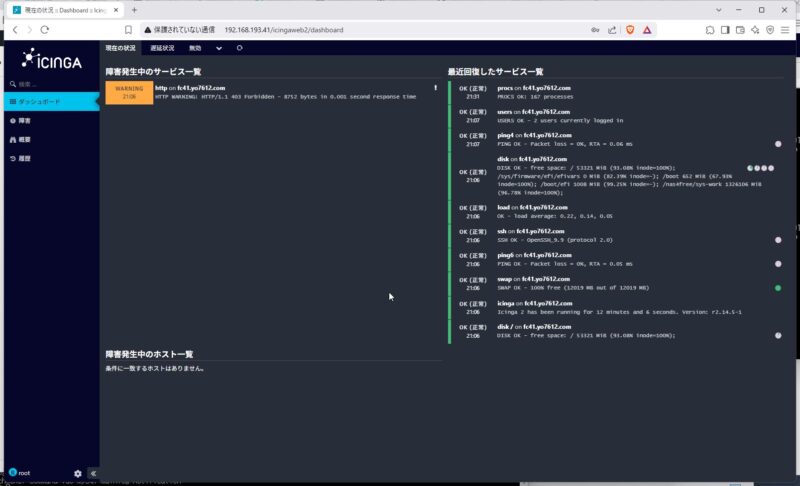Open the tab search chevron in title bar
This screenshot has width=800, height=486.
tap(718, 10)
